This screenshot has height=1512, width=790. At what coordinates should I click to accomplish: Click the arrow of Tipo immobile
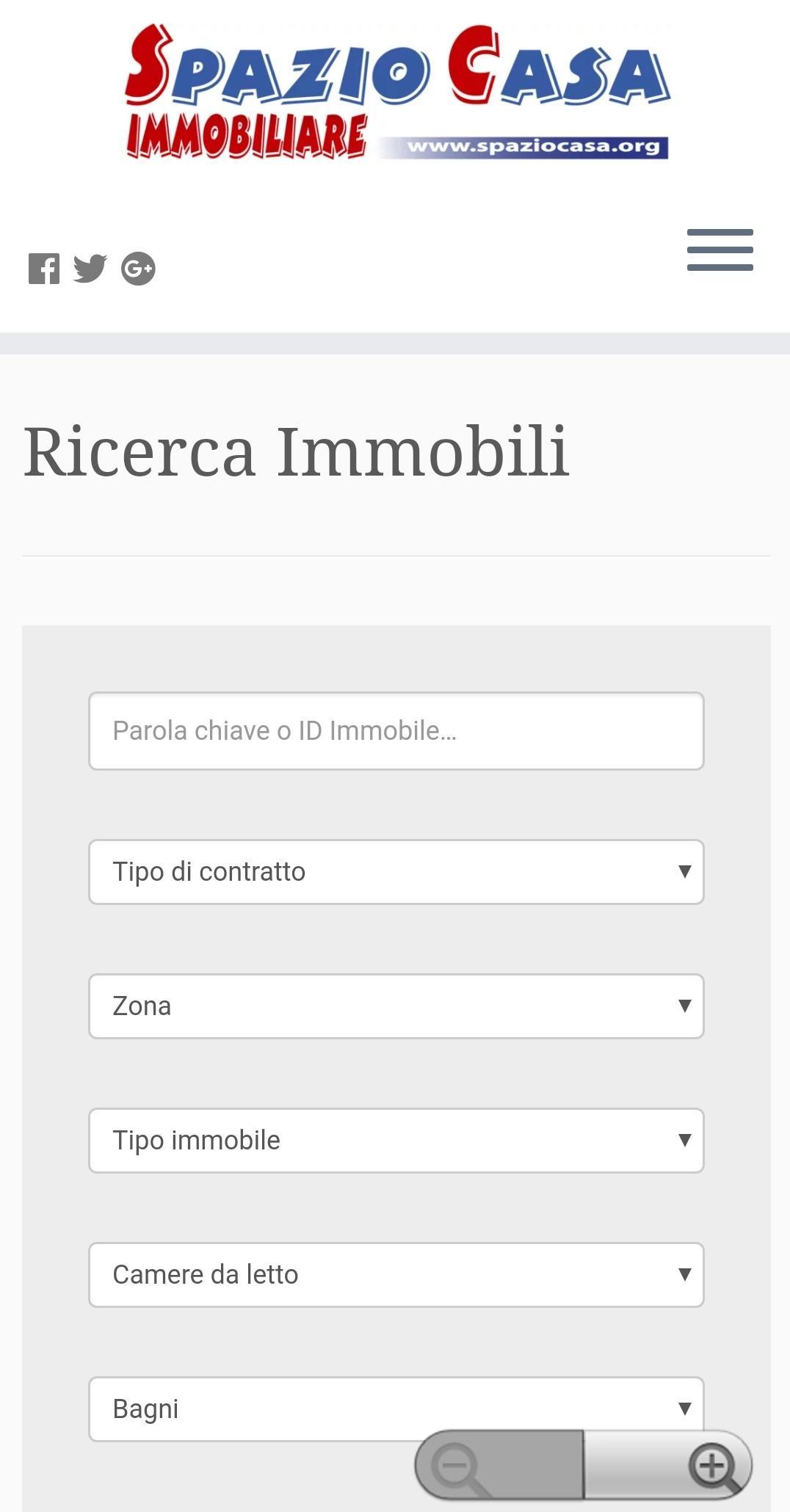click(x=684, y=1141)
